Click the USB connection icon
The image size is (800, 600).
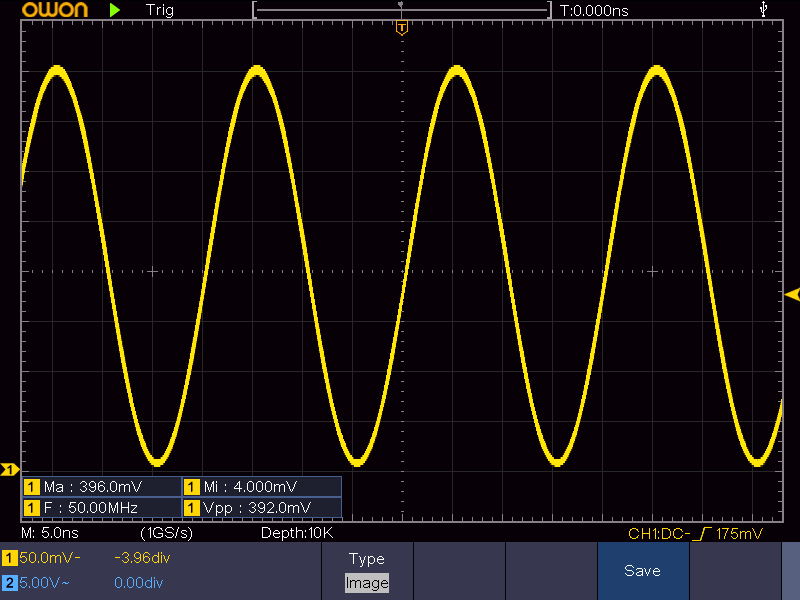tap(763, 9)
